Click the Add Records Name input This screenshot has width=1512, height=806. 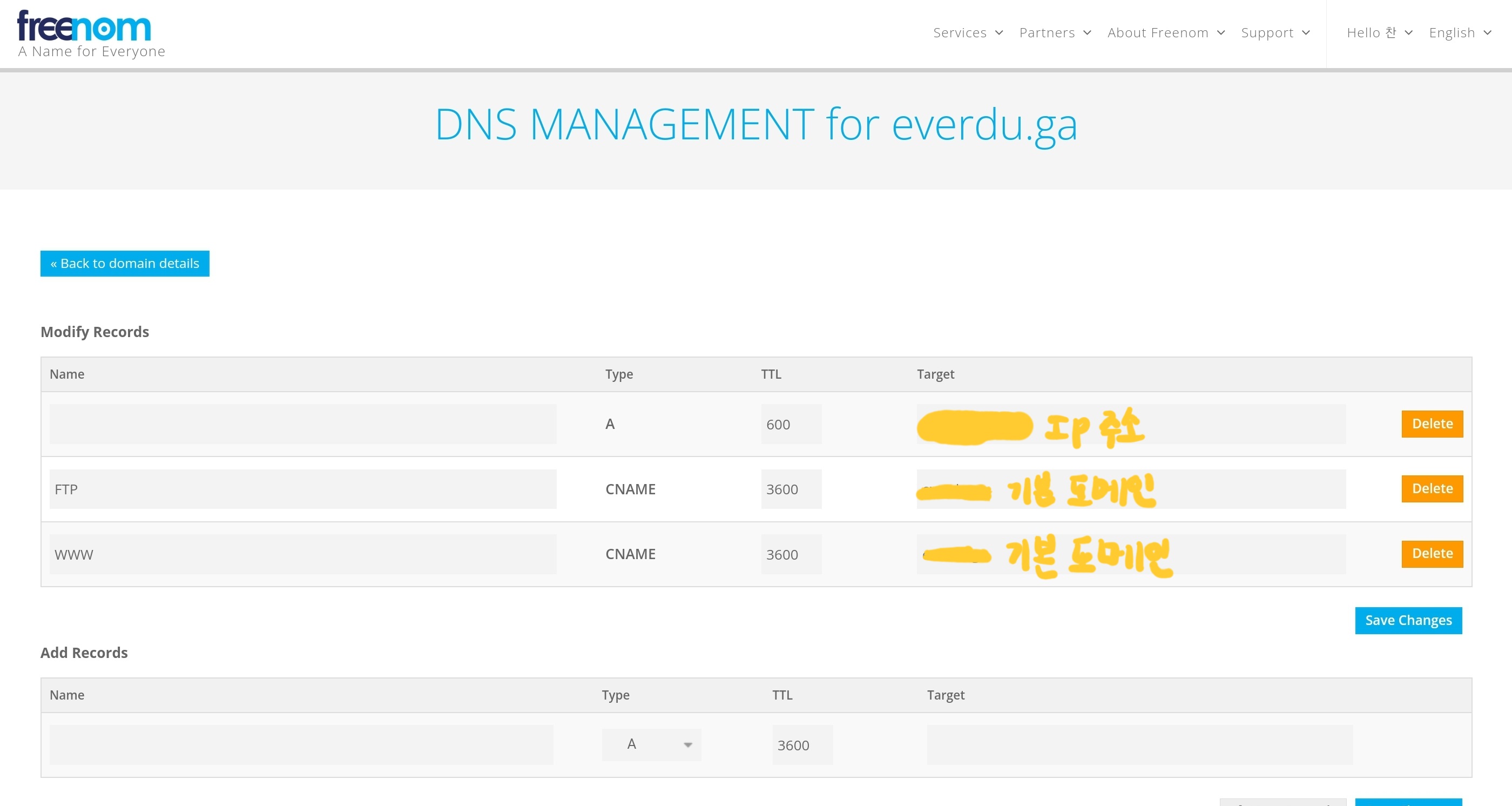[301, 744]
